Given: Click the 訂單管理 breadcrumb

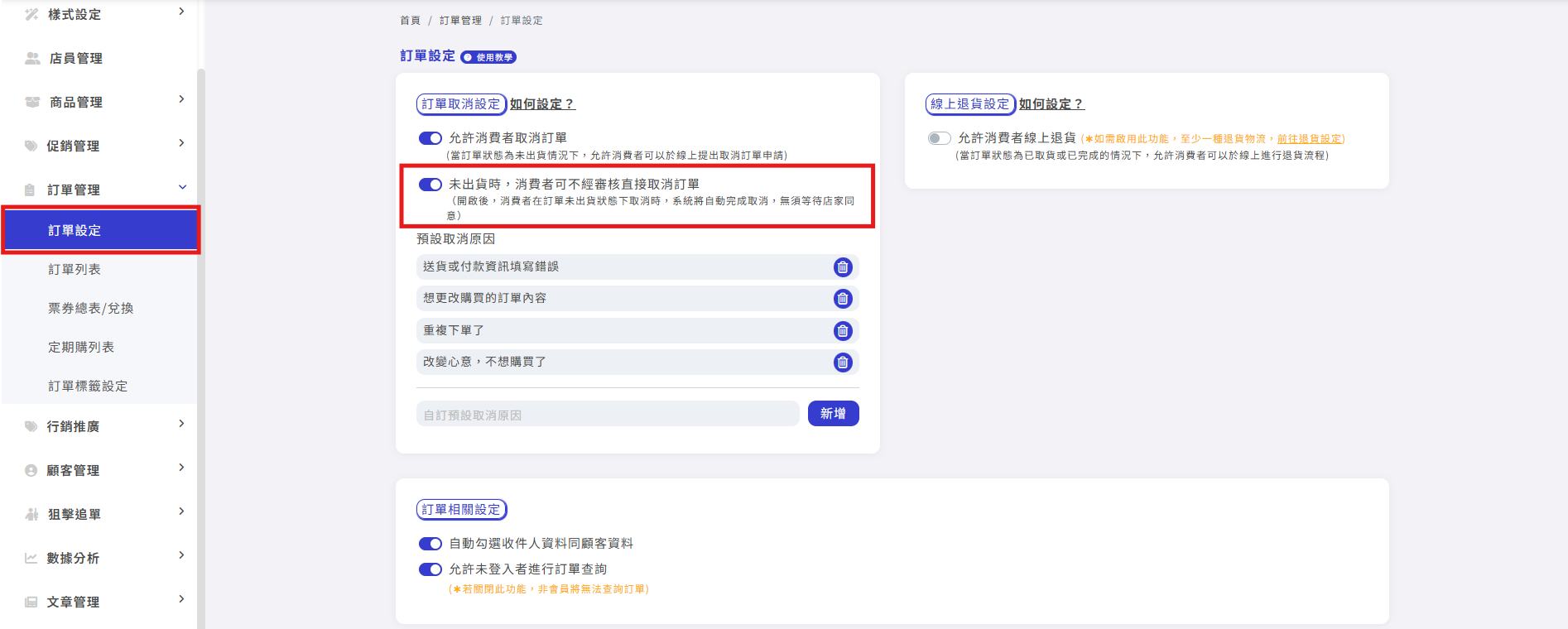Looking at the screenshot, I should click(460, 21).
